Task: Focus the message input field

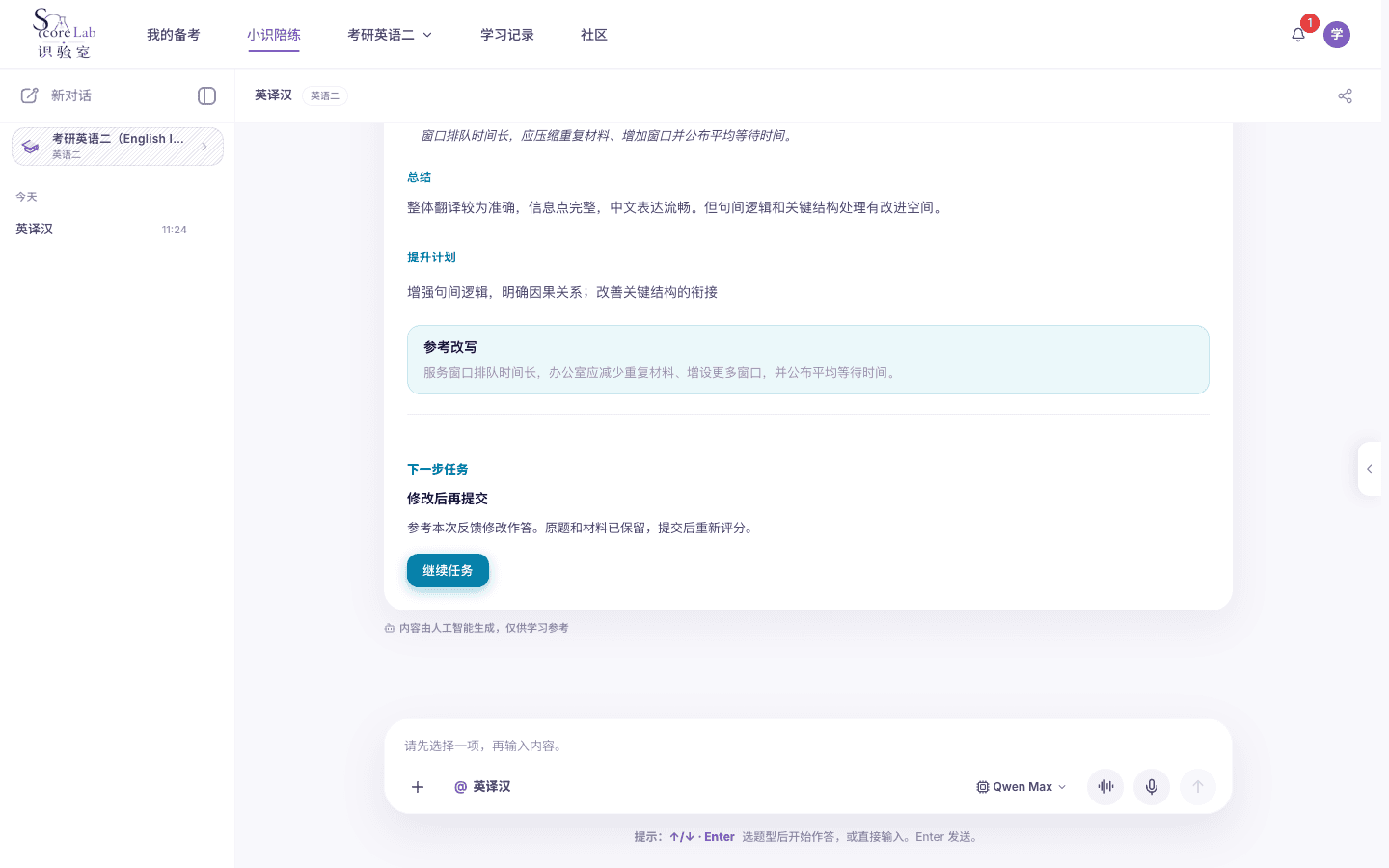Action: pyautogui.click(x=808, y=746)
